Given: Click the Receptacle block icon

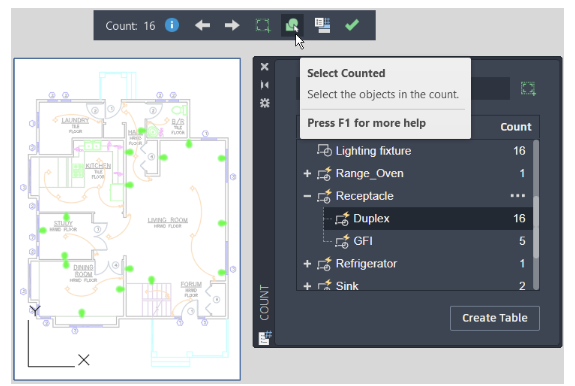Looking at the screenshot, I should pyautogui.click(x=325, y=196).
